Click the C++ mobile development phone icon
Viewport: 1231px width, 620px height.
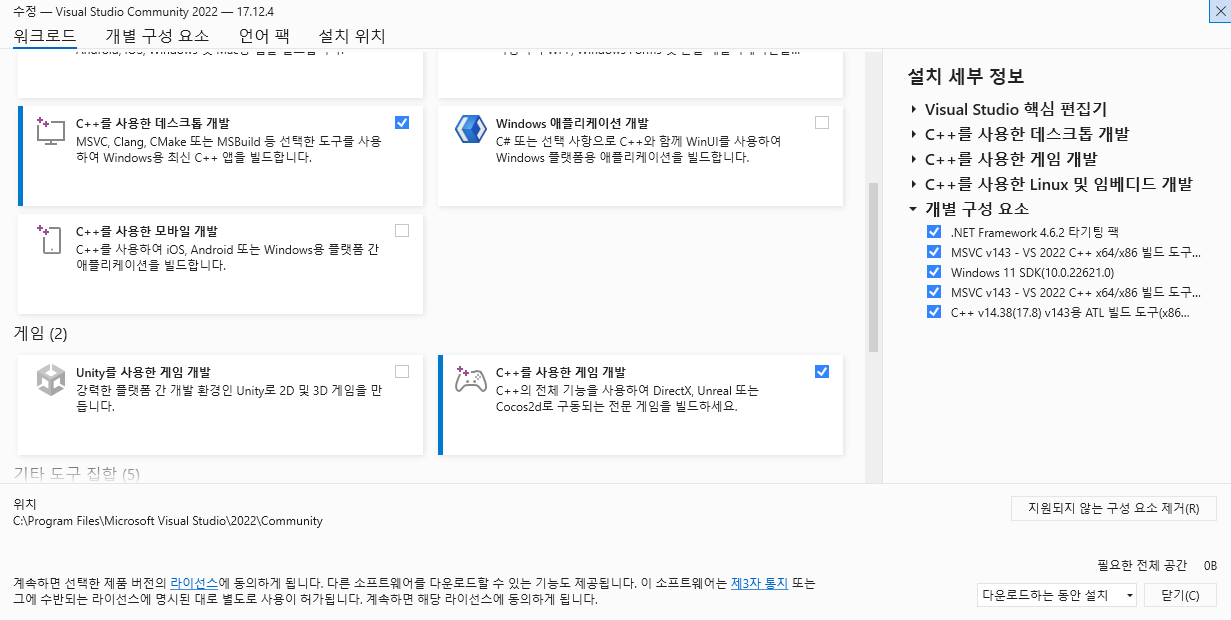coord(50,239)
